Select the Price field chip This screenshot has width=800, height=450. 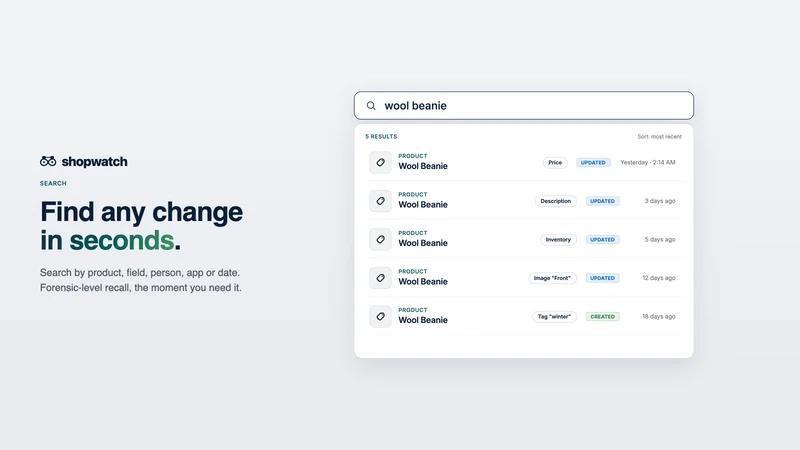(555, 162)
